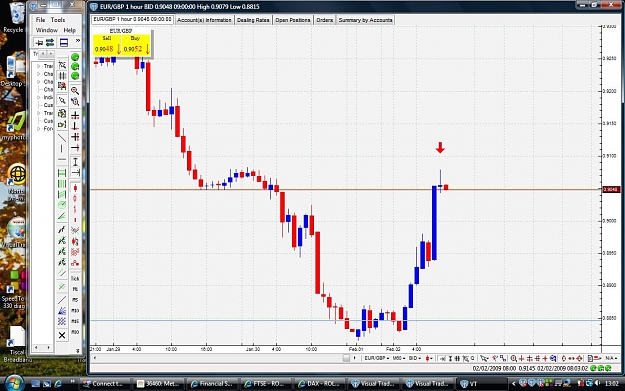625x391 pixels.
Task: Select the candlestick chart type icon
Action: coord(75,188)
